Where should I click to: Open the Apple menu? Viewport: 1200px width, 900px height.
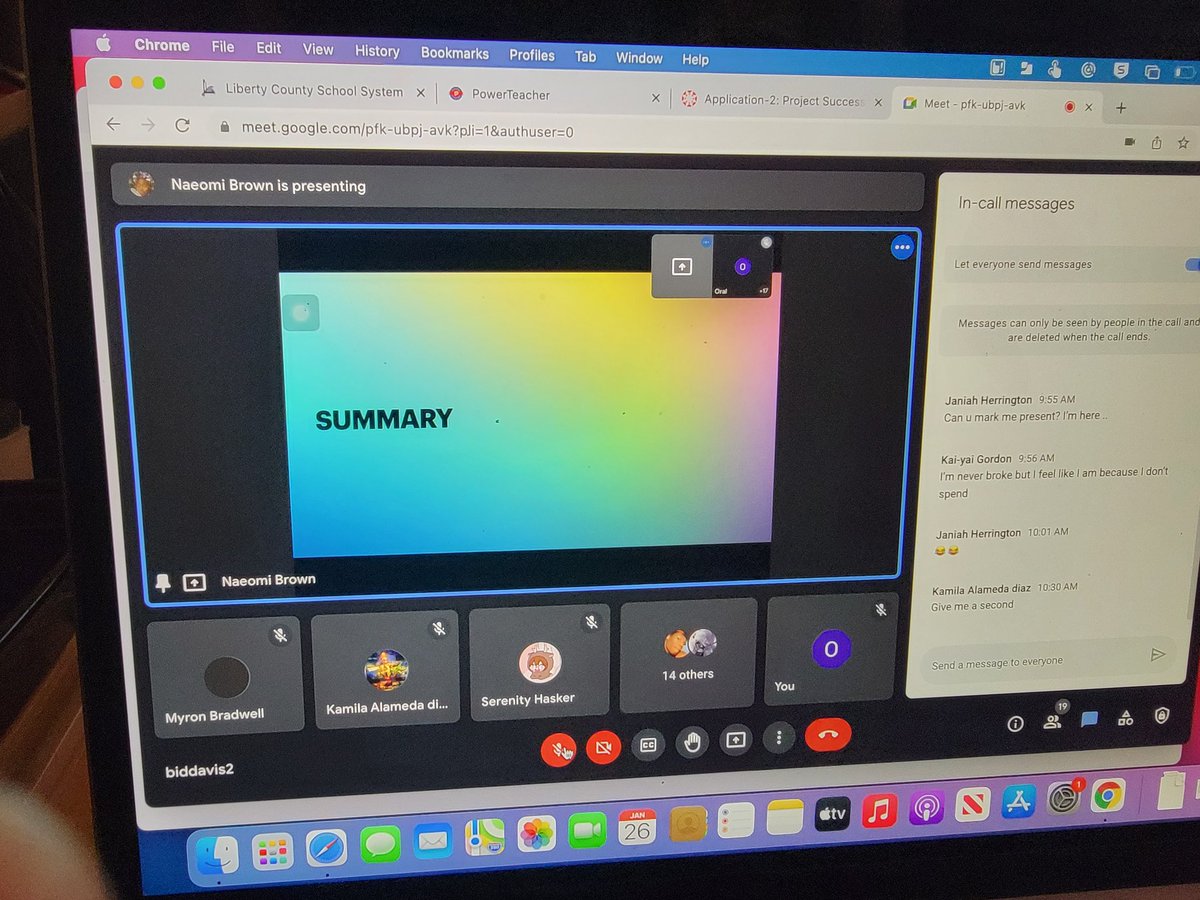tap(103, 44)
